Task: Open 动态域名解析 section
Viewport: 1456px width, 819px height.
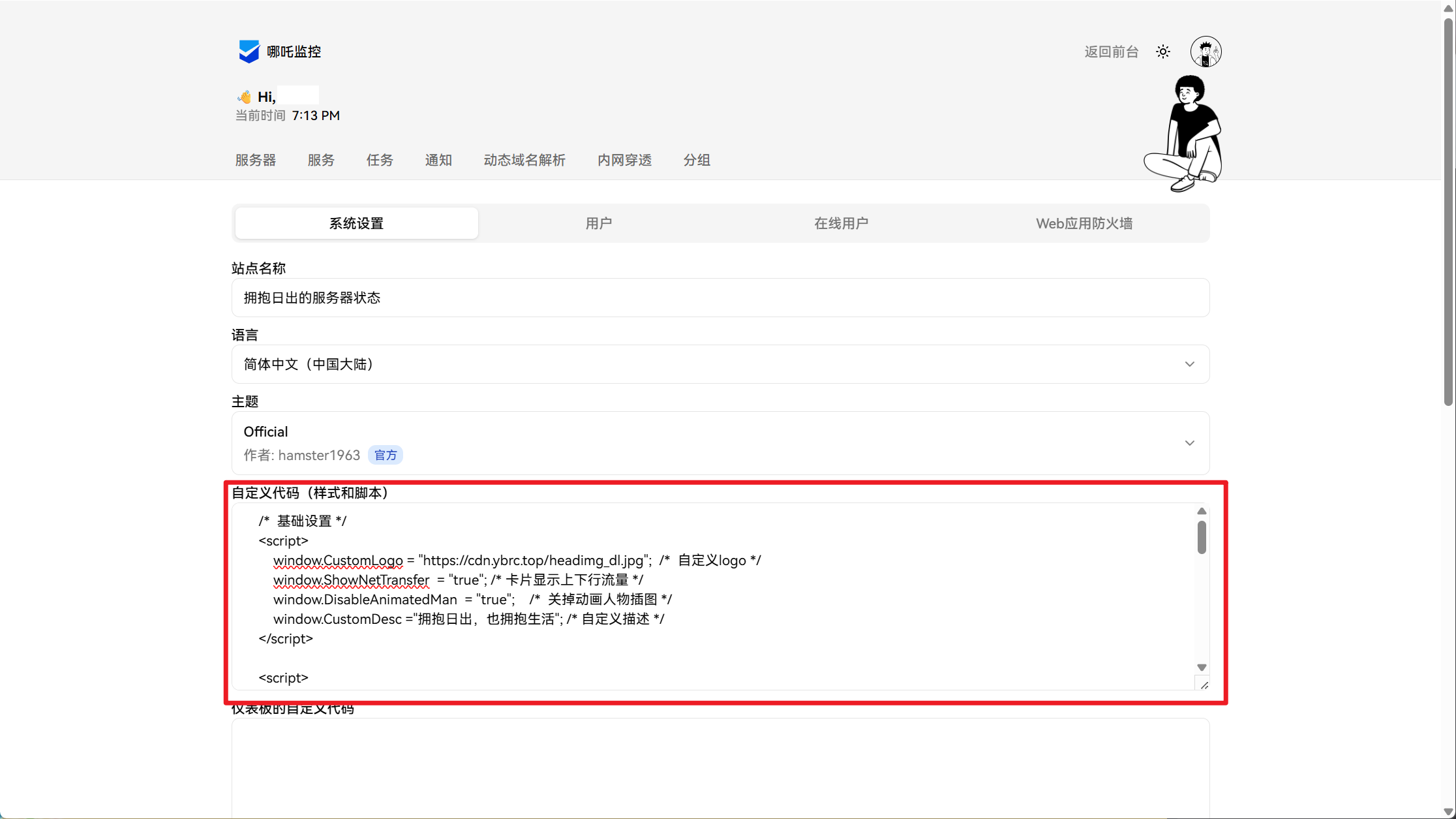Action: [524, 160]
